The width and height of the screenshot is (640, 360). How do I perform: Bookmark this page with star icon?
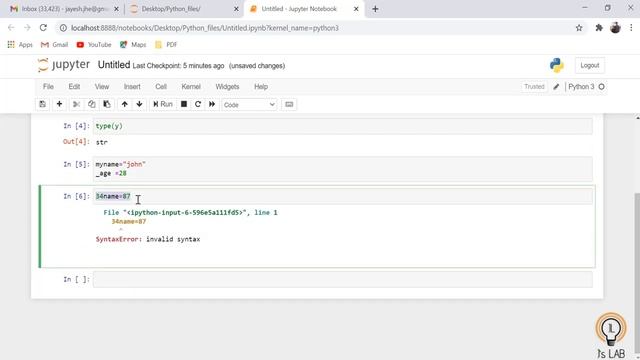(579, 28)
